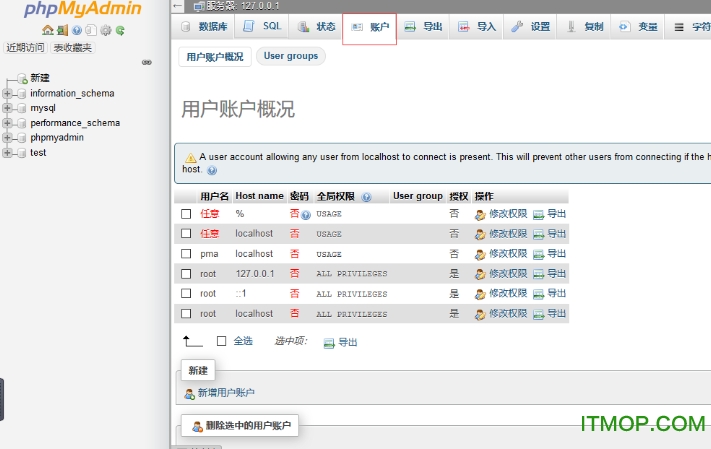
Task: Tick the checkbox for root ::1
Action: tap(186, 293)
